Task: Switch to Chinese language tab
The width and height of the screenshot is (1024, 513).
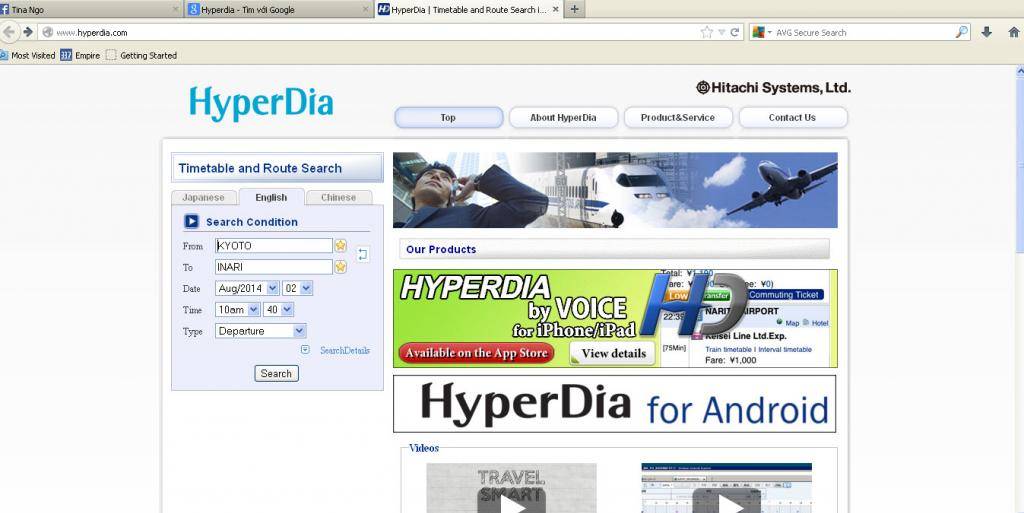Action: 338,197
